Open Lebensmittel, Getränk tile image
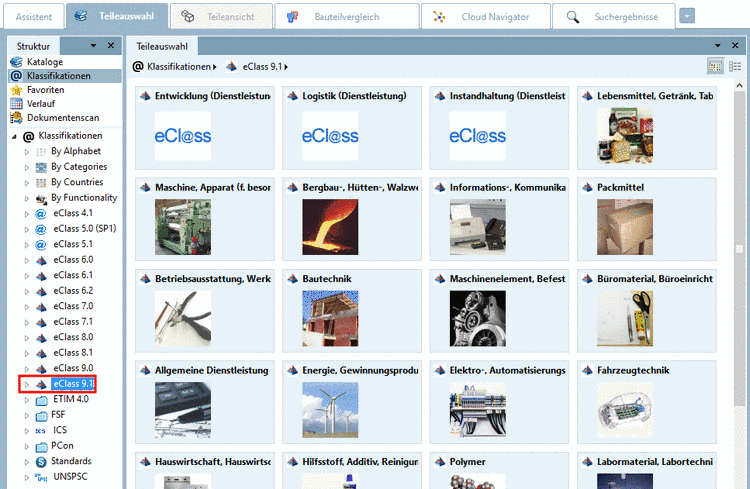This screenshot has height=489, width=750. tap(625, 135)
